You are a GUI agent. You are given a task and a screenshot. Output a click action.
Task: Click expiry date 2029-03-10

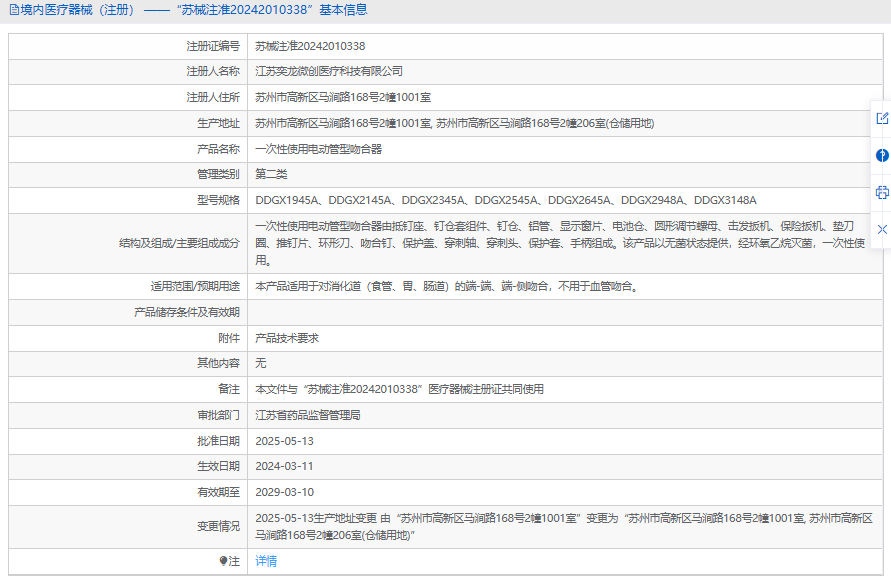point(284,493)
